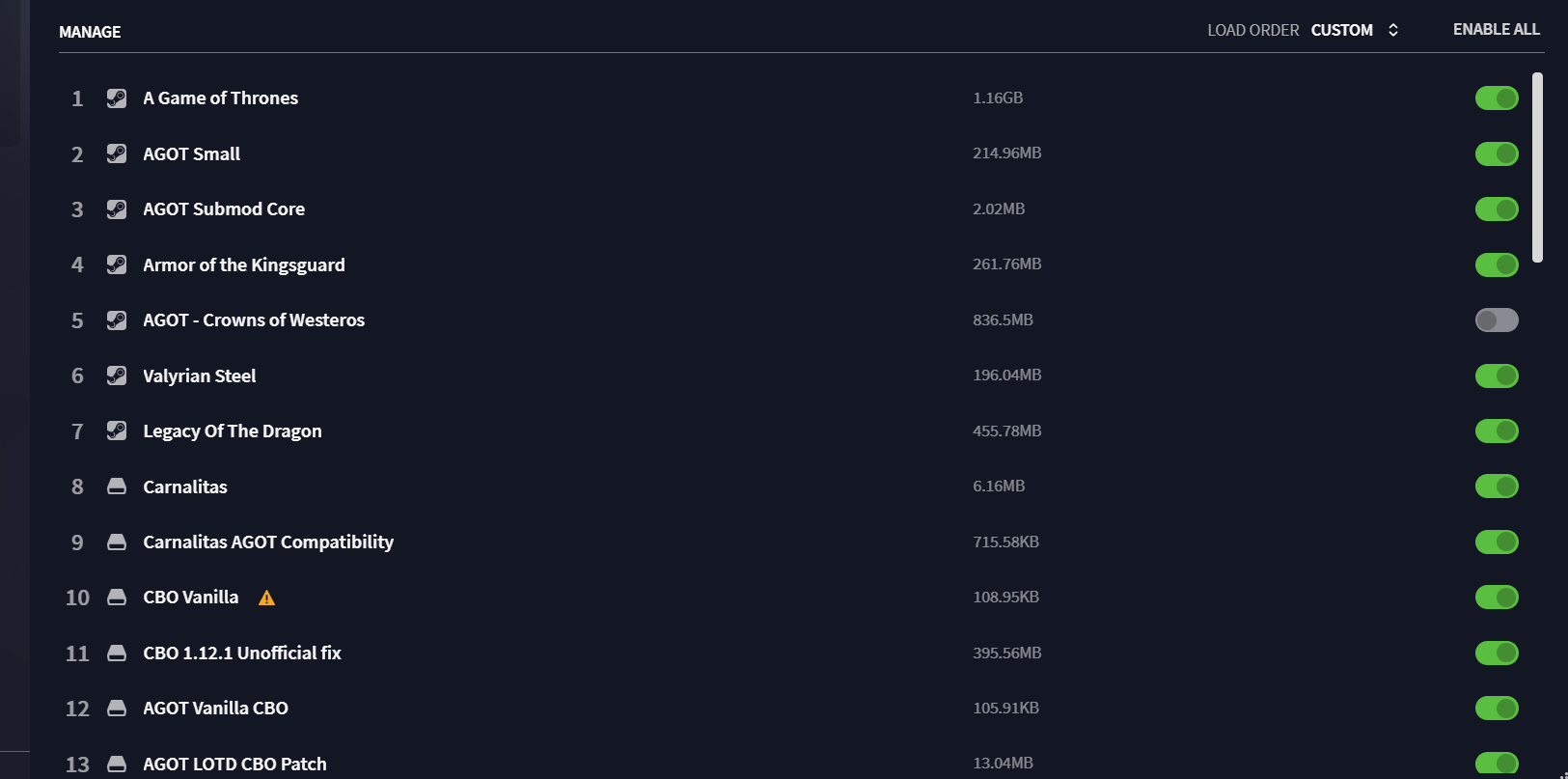Click the Manage heading
The width and height of the screenshot is (1568, 779).
point(90,32)
